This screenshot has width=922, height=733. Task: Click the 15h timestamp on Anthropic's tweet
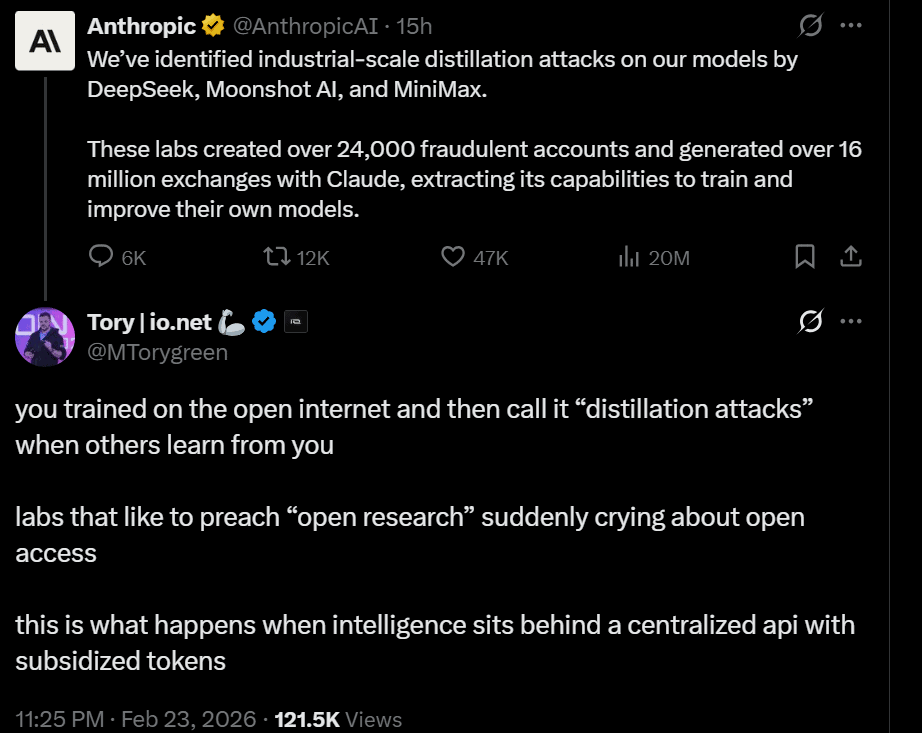(x=415, y=25)
